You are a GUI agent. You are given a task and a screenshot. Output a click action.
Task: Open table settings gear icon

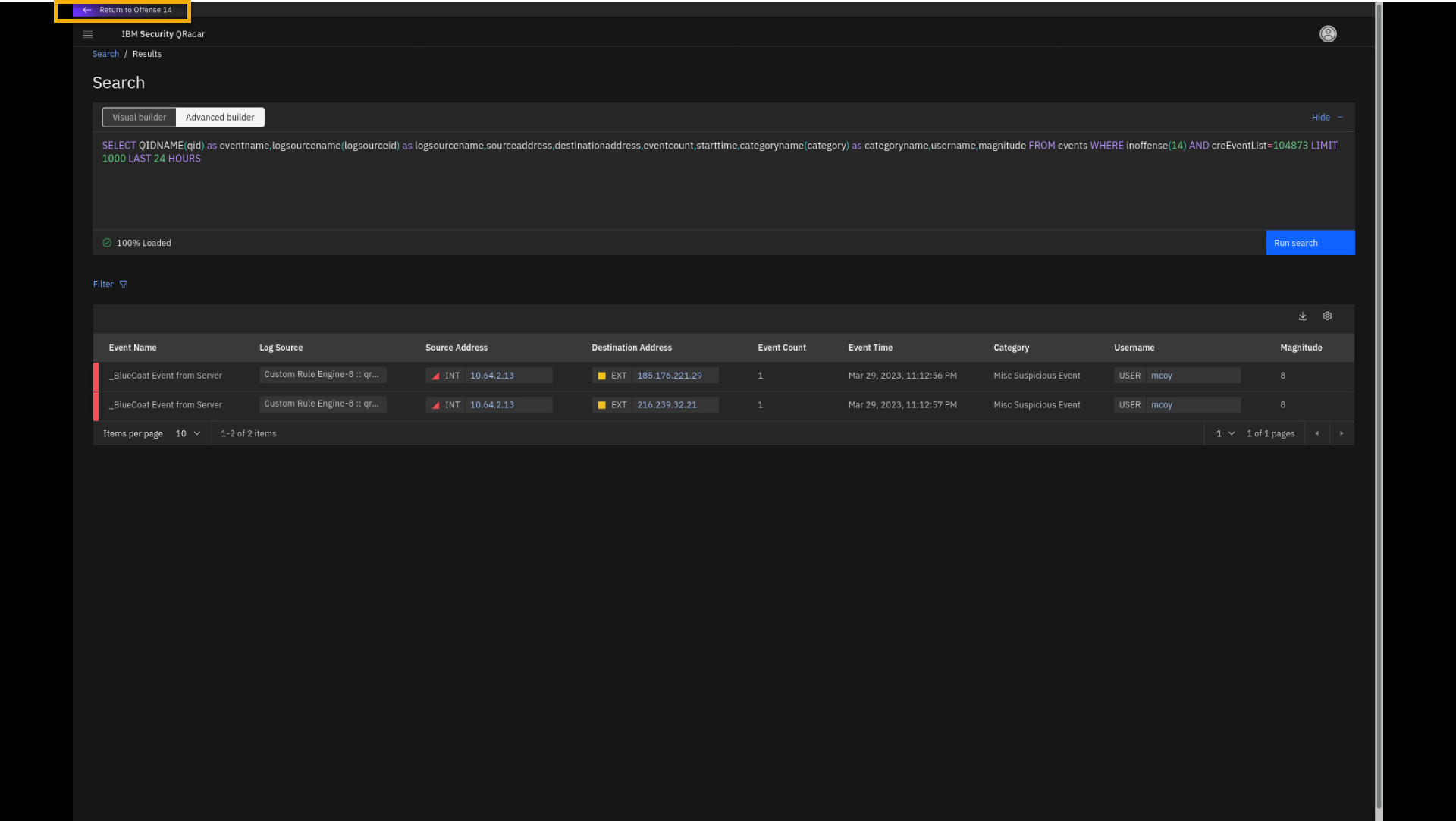point(1327,316)
